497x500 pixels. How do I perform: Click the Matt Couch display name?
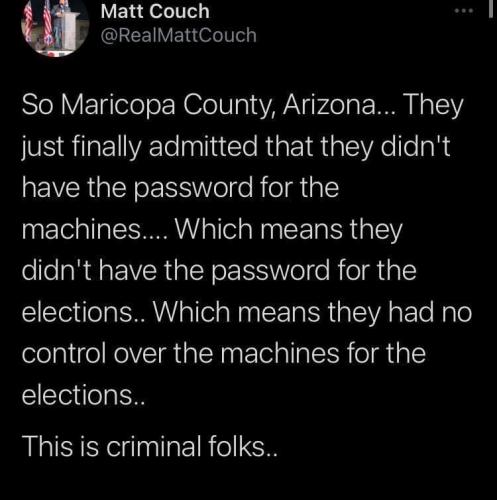[x=155, y=12]
